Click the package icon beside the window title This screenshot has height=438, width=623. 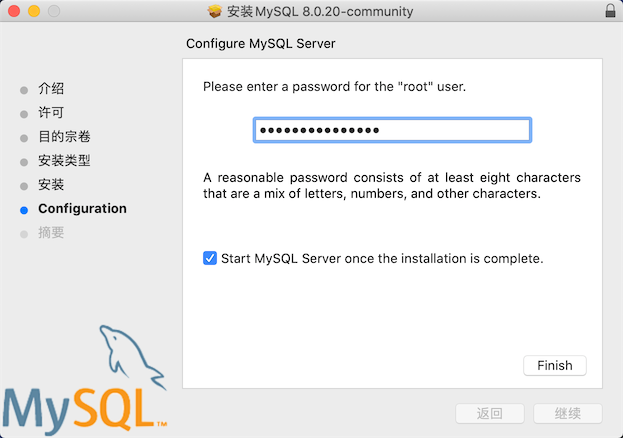pyautogui.click(x=214, y=12)
